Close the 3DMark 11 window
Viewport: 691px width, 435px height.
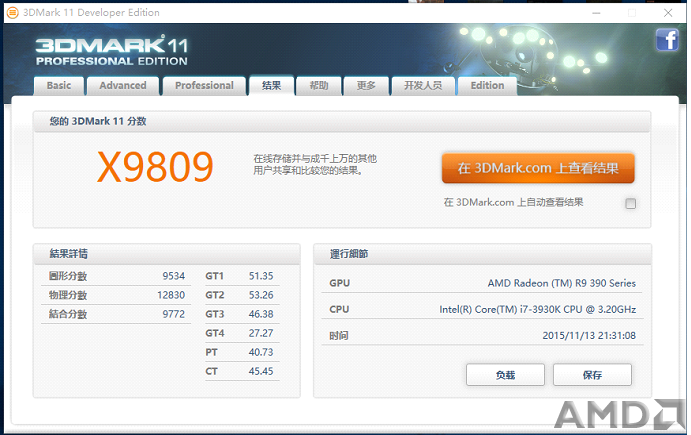pyautogui.click(x=668, y=13)
